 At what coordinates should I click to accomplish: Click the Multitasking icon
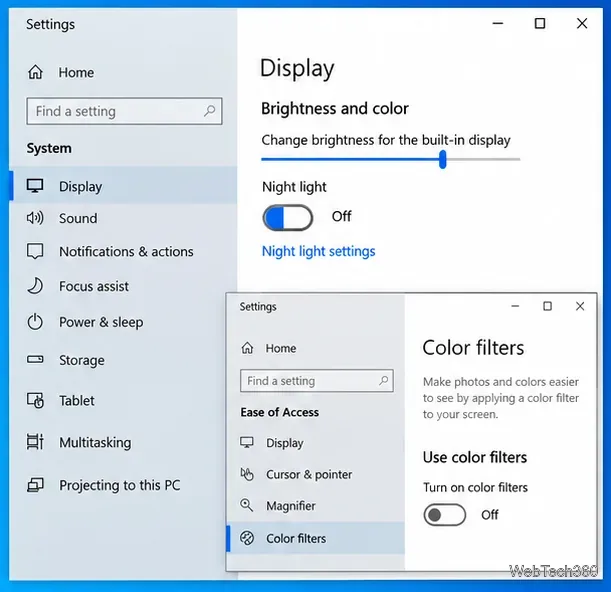coord(35,442)
